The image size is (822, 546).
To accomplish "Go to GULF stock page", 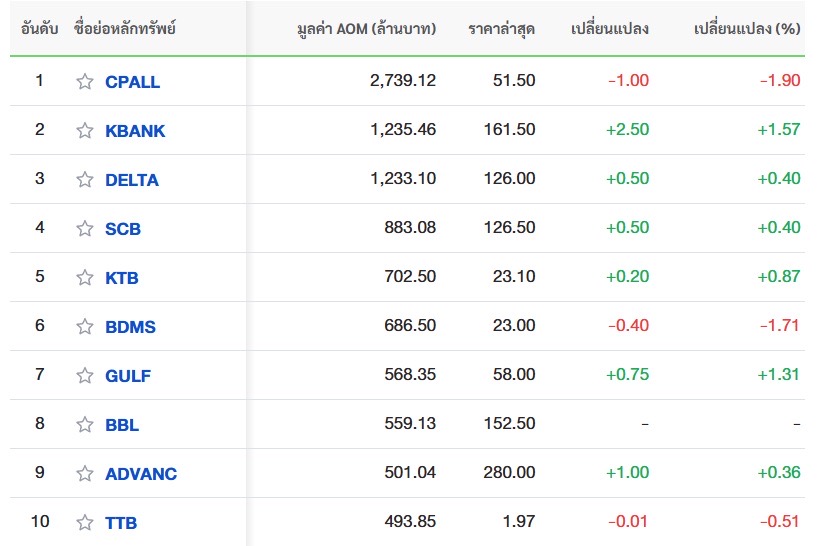I will point(128,376).
